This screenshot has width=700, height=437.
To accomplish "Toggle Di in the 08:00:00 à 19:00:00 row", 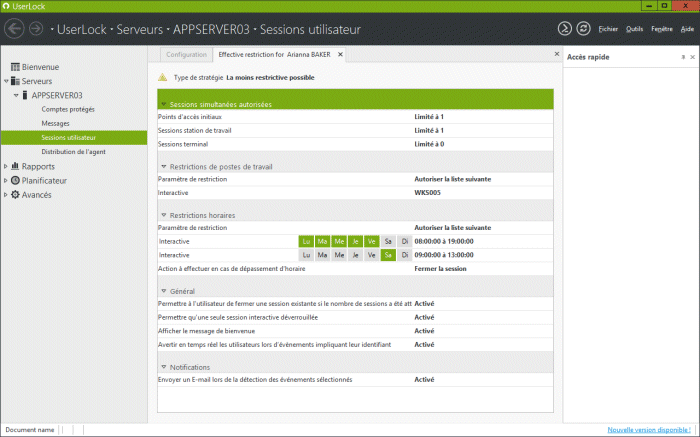I will pos(404,241).
